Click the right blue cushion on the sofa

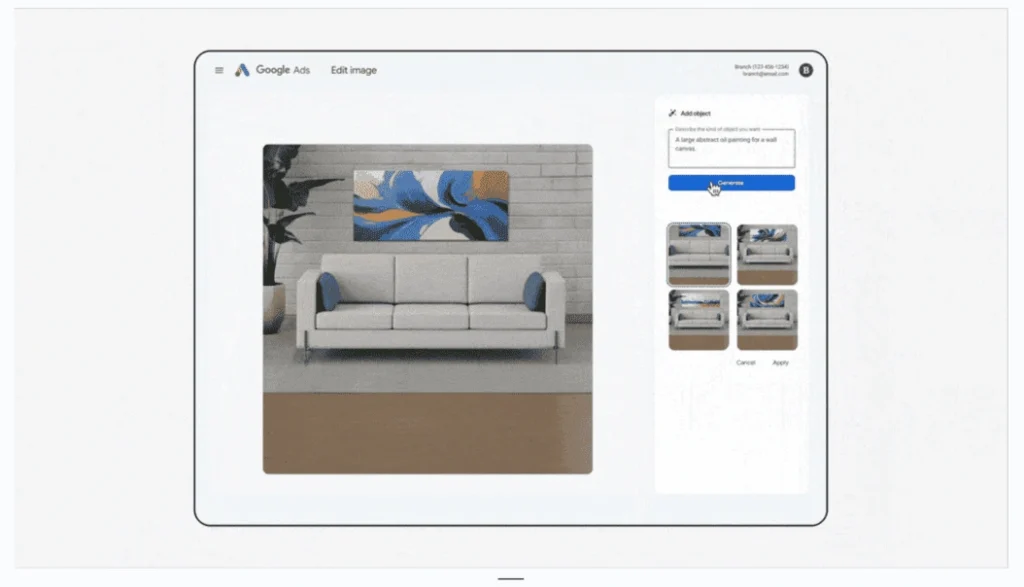(x=534, y=291)
